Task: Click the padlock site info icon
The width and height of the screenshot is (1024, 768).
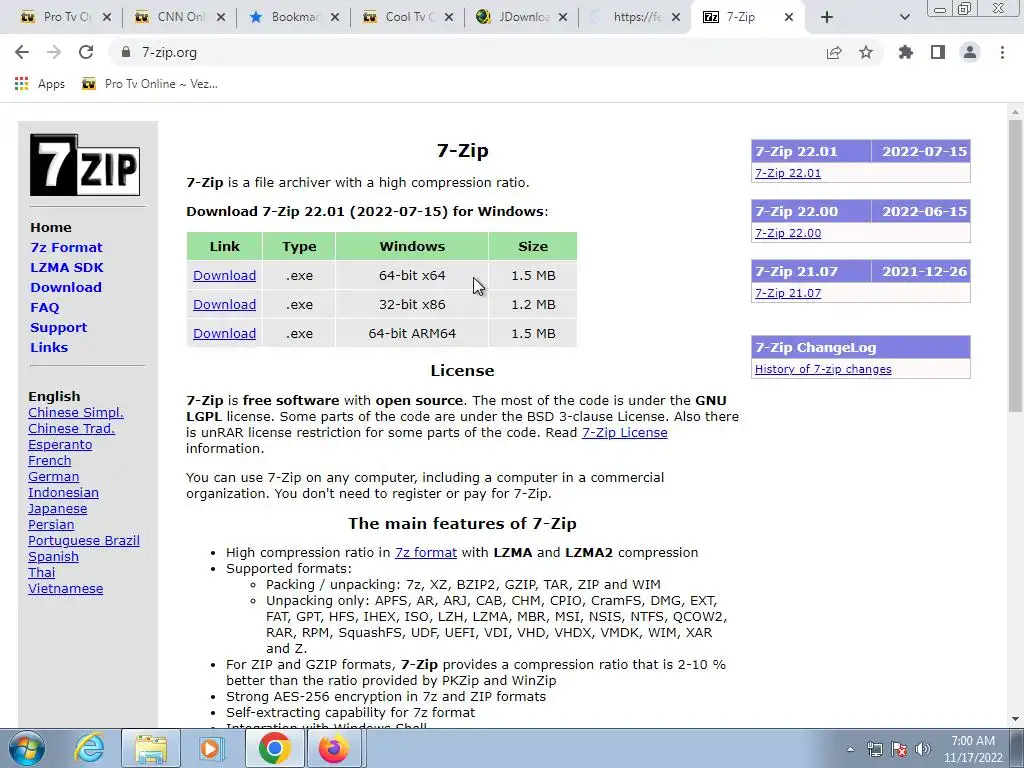Action: 126,52
